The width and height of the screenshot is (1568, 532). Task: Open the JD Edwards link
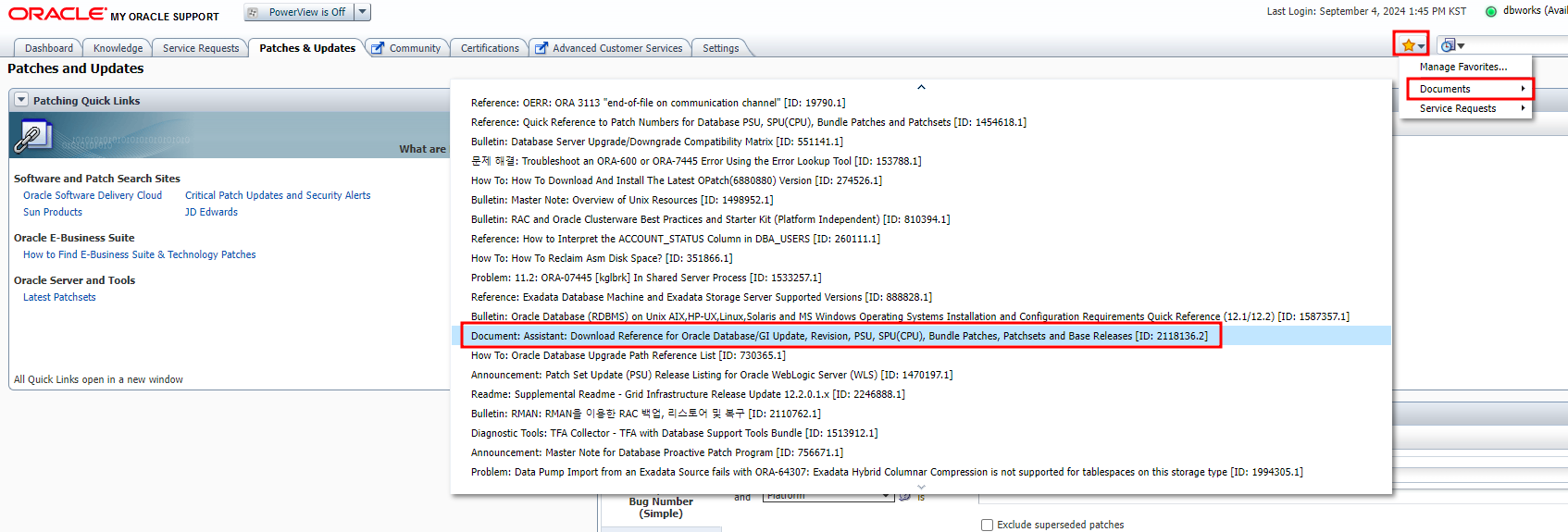211,212
